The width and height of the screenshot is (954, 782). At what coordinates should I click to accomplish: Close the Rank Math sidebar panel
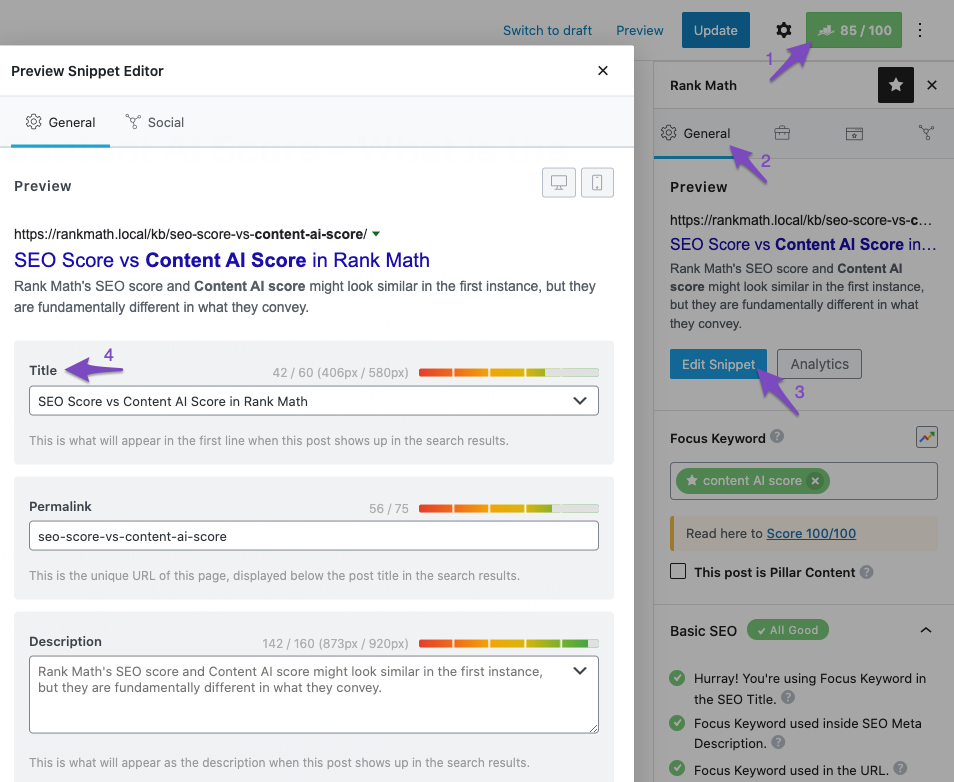931,85
